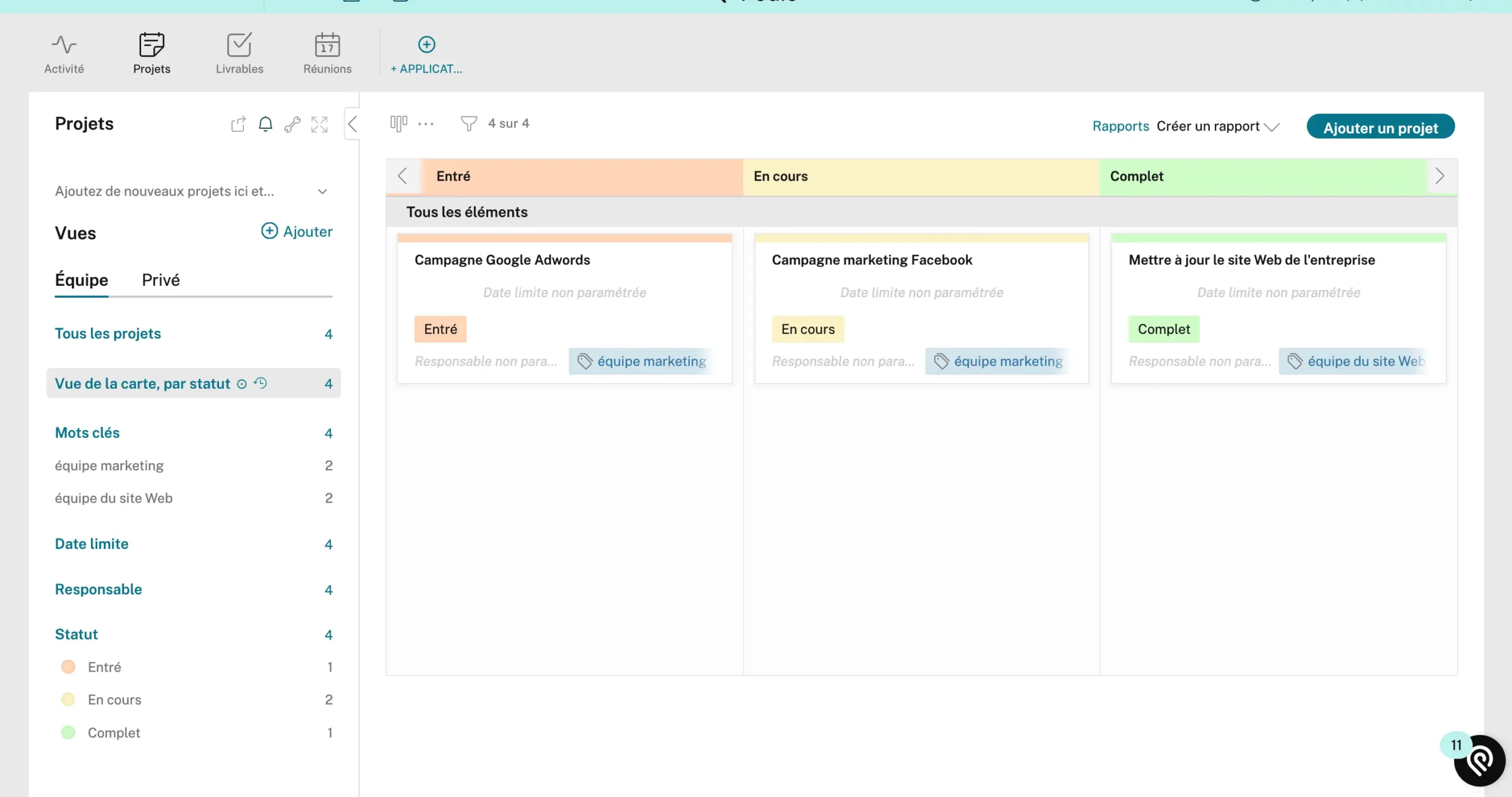The width and height of the screenshot is (1512, 797).
Task: Click the share/export icon in the Projets header
Action: pyautogui.click(x=238, y=124)
